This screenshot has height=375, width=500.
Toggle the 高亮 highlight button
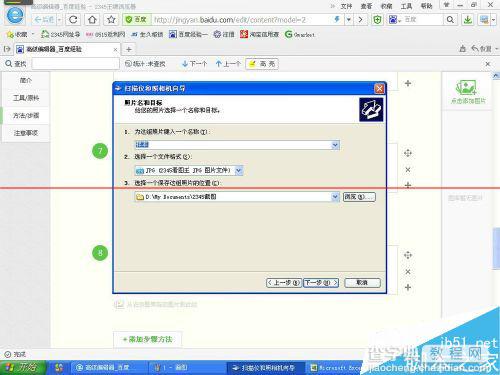pos(262,63)
